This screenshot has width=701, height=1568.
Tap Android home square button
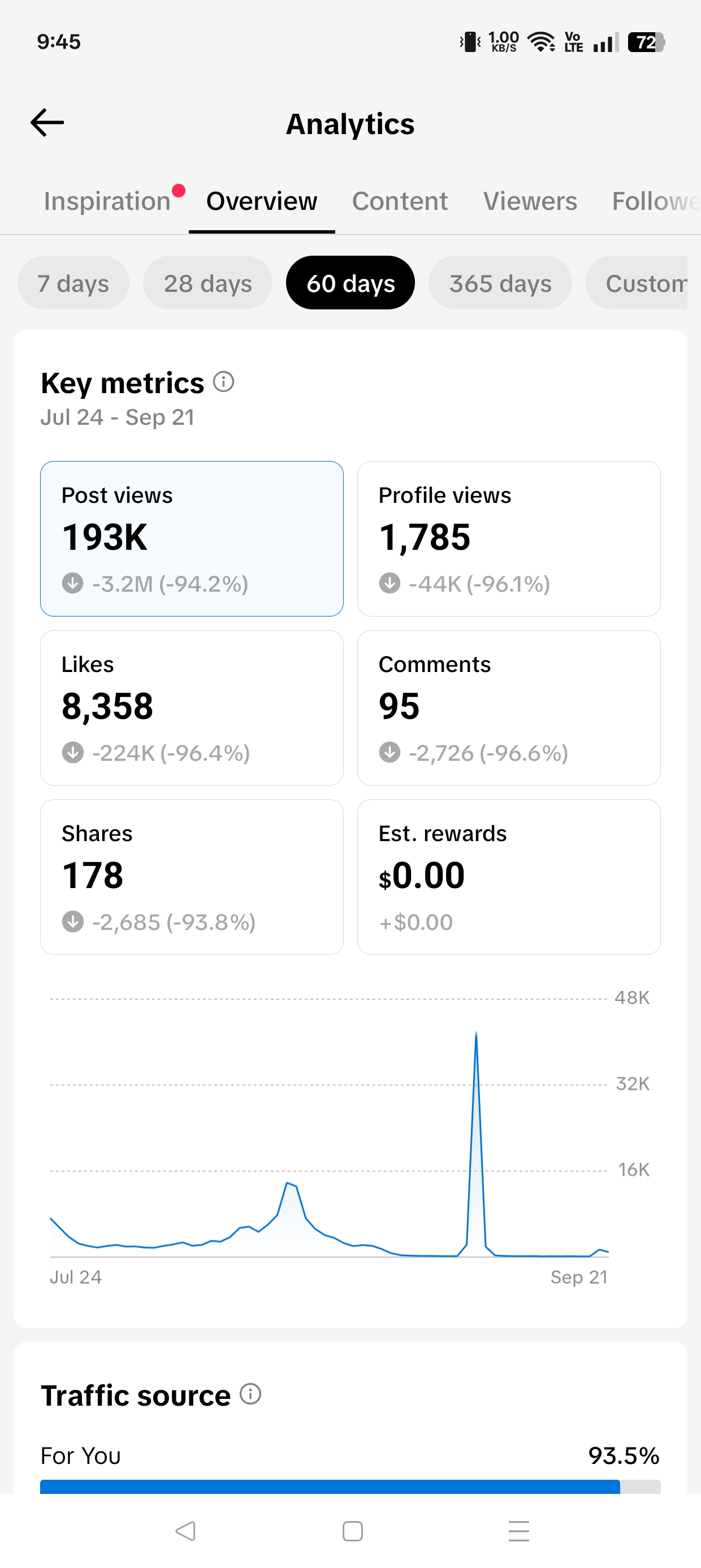352,1531
